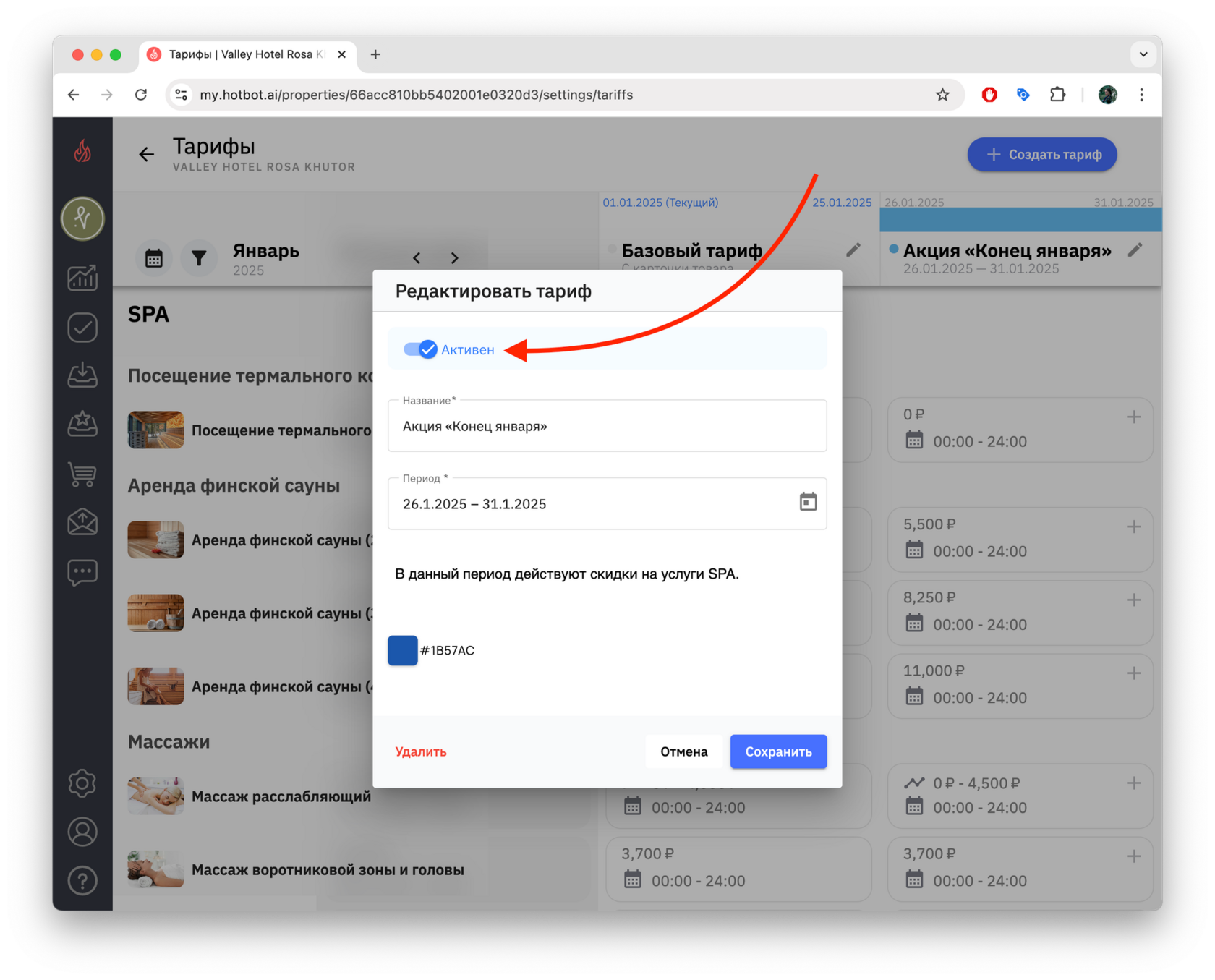The height and width of the screenshot is (980, 1215).
Task: Open the shopping cart sidebar icon
Action: point(82,474)
